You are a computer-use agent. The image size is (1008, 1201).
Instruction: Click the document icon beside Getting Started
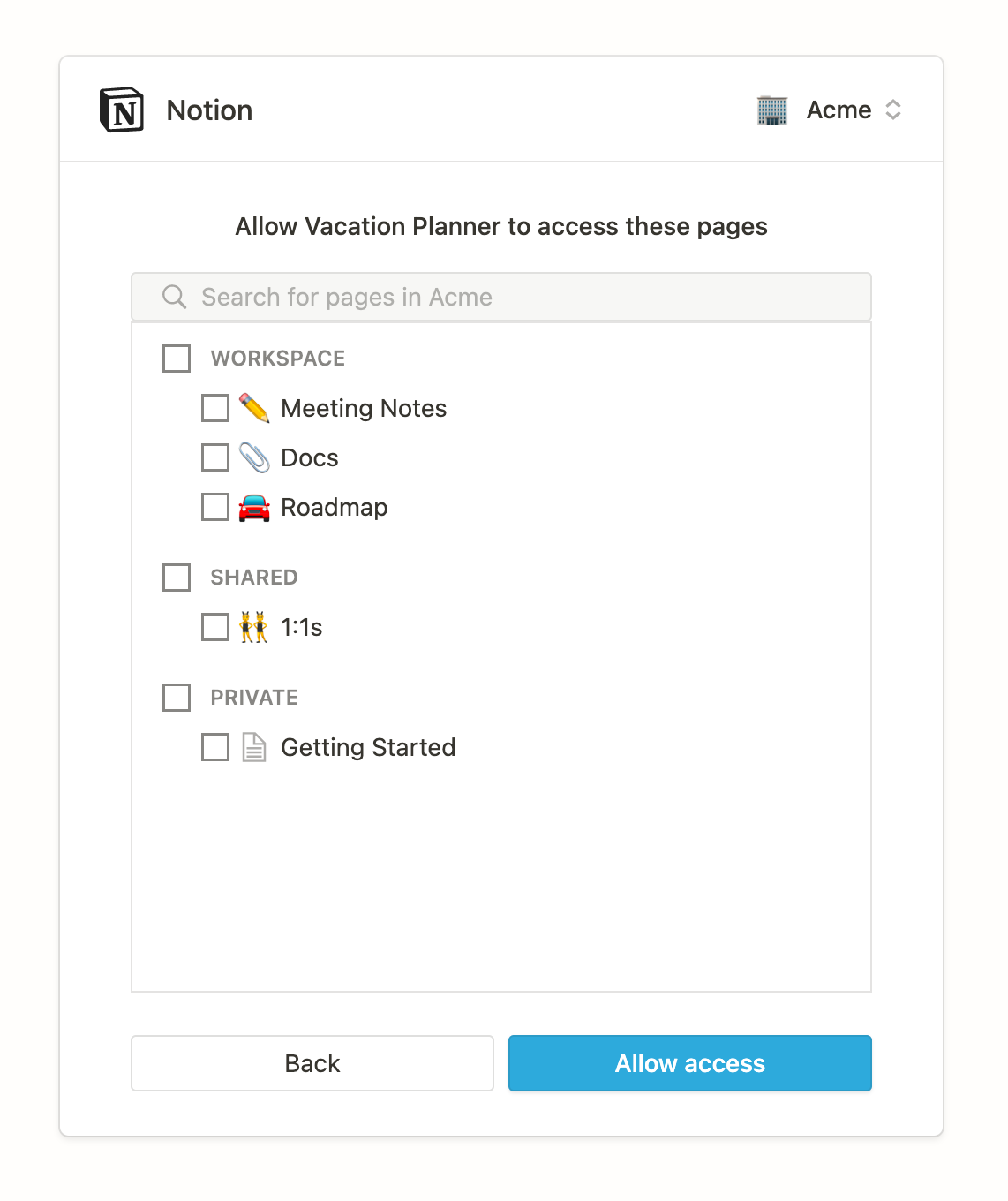click(x=254, y=747)
